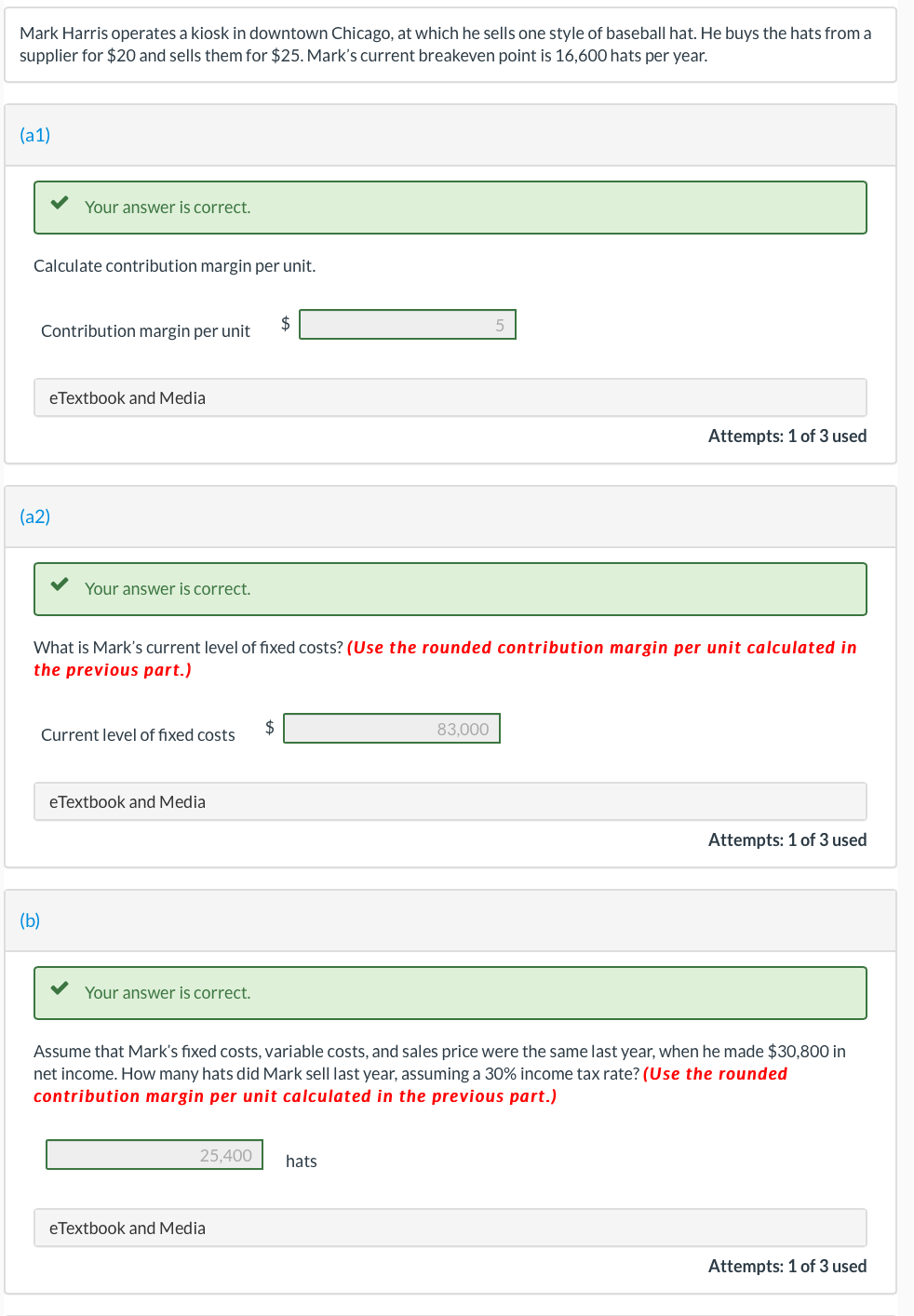
Task: Select the green success banner in part (a1)
Action: pyautogui.click(x=450, y=207)
